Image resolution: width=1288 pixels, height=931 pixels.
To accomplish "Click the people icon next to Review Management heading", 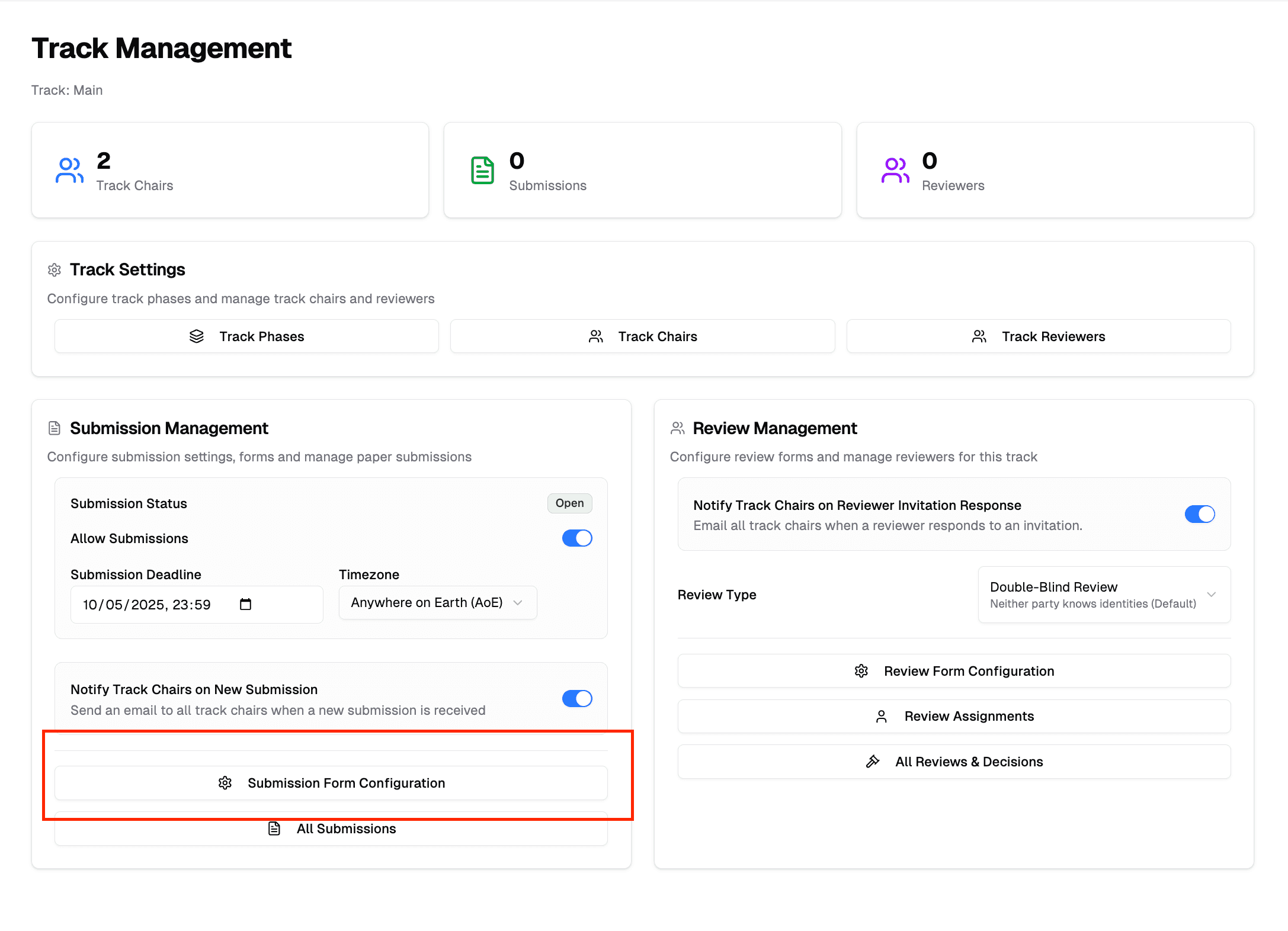I will click(677, 428).
